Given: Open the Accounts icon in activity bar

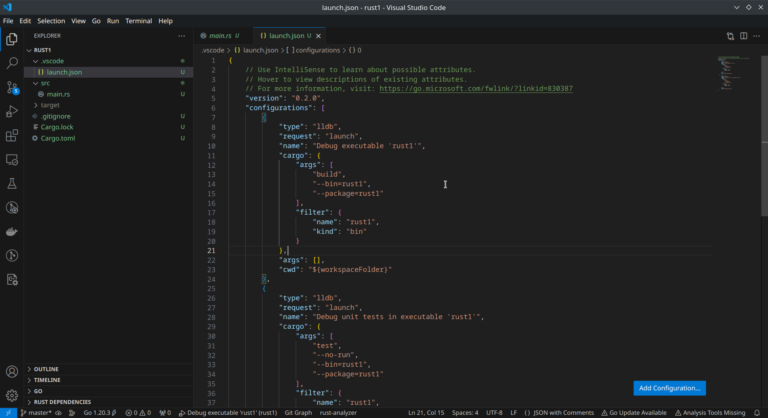Looking at the screenshot, I should [12, 371].
